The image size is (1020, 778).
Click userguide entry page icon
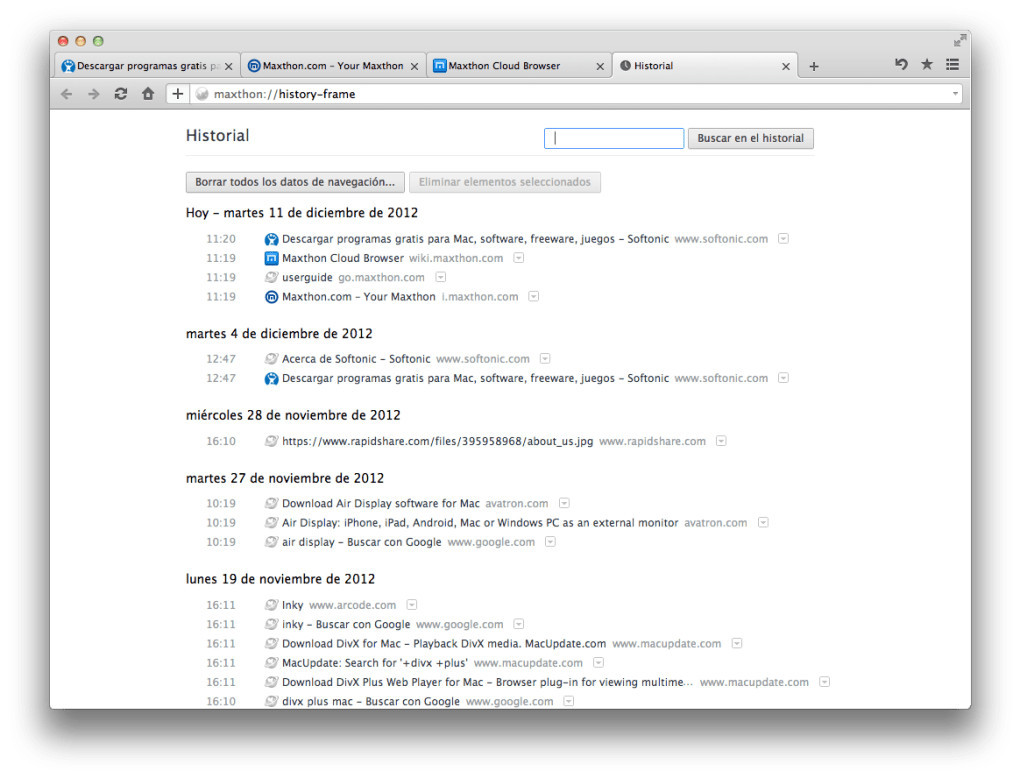[x=271, y=278]
